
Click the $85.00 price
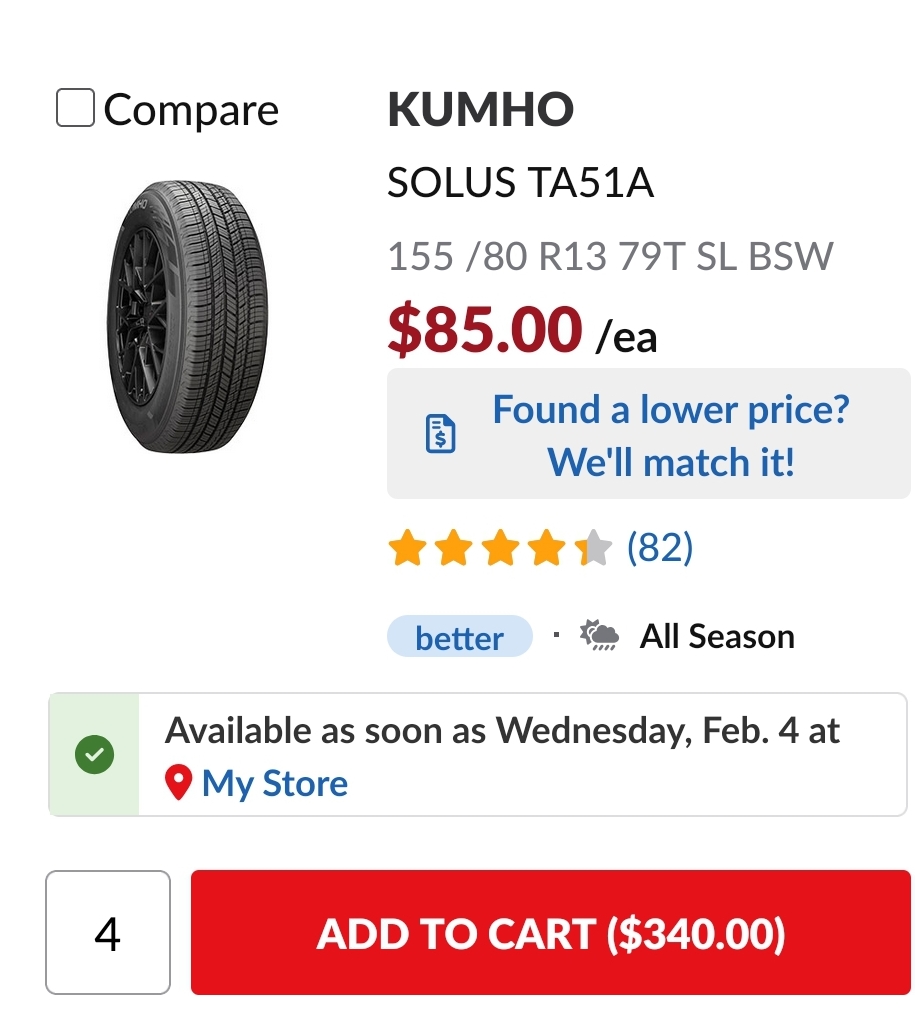tap(485, 330)
